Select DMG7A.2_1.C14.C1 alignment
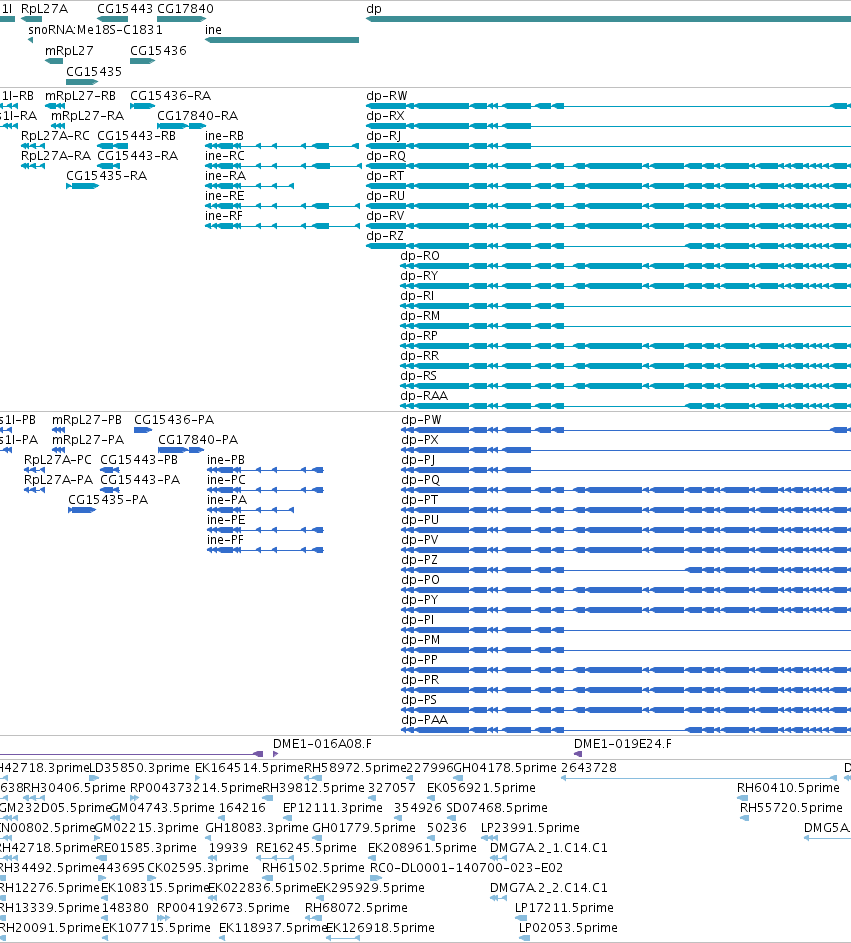Viewport: 851px width, 943px height. click(549, 848)
